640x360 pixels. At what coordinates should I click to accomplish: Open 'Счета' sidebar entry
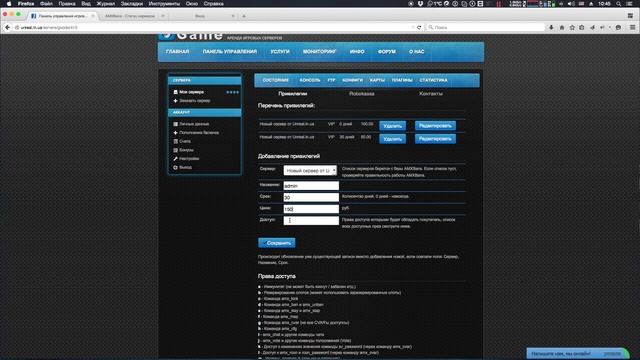click(x=184, y=141)
